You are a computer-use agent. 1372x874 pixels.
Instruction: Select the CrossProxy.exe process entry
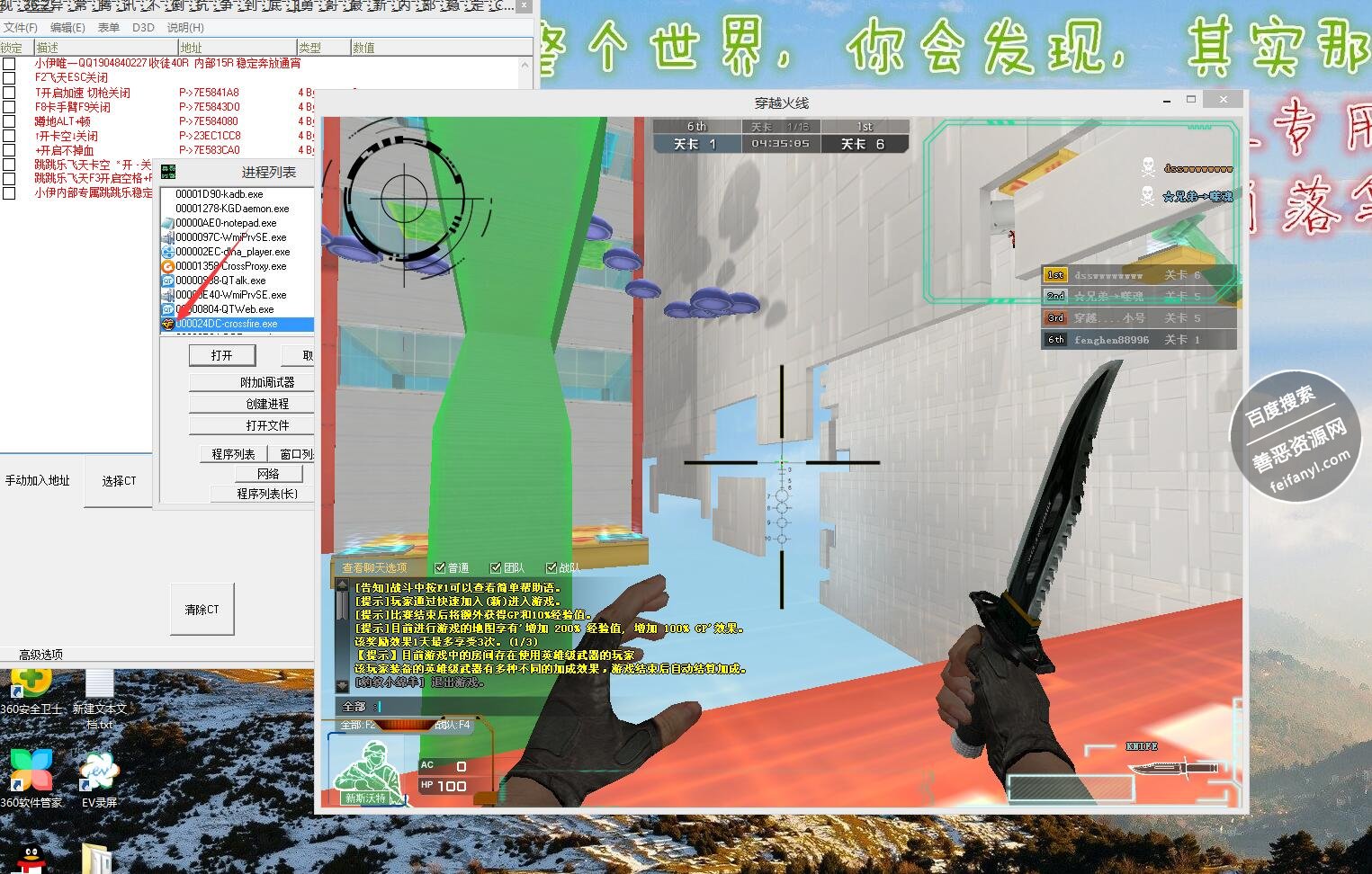tap(230, 266)
